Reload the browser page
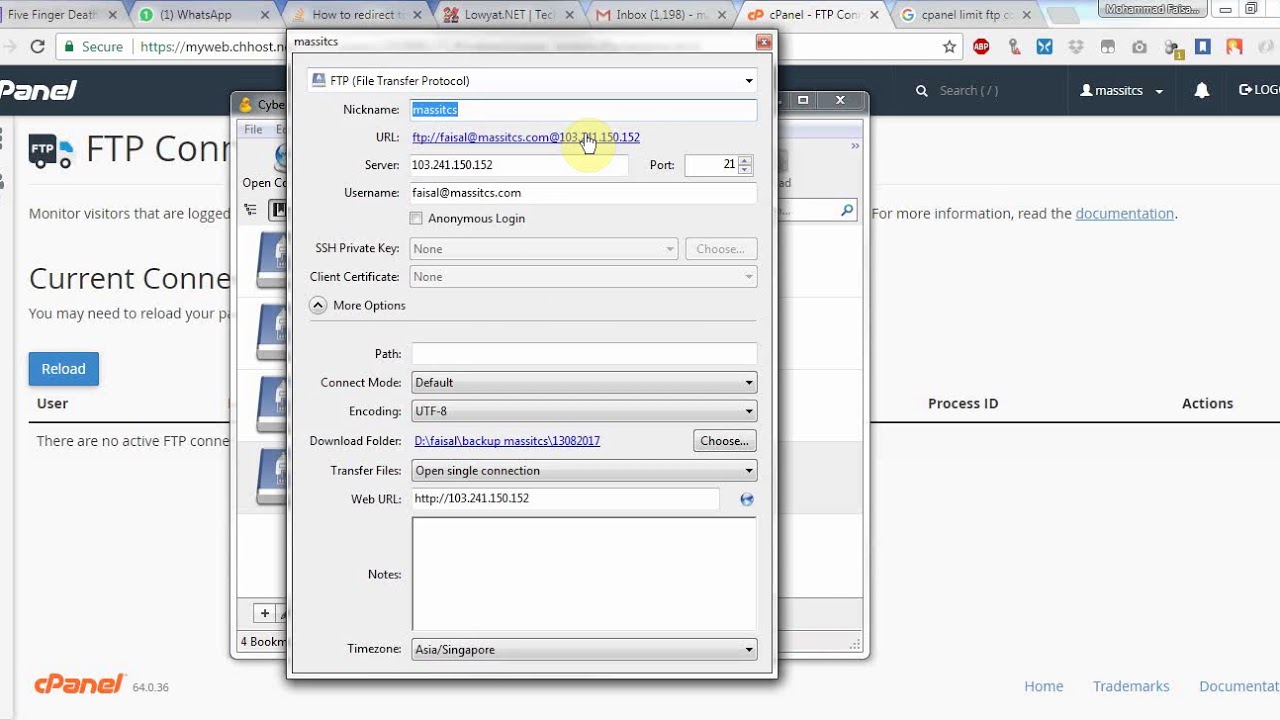Image resolution: width=1280 pixels, height=720 pixels. tap(37, 46)
